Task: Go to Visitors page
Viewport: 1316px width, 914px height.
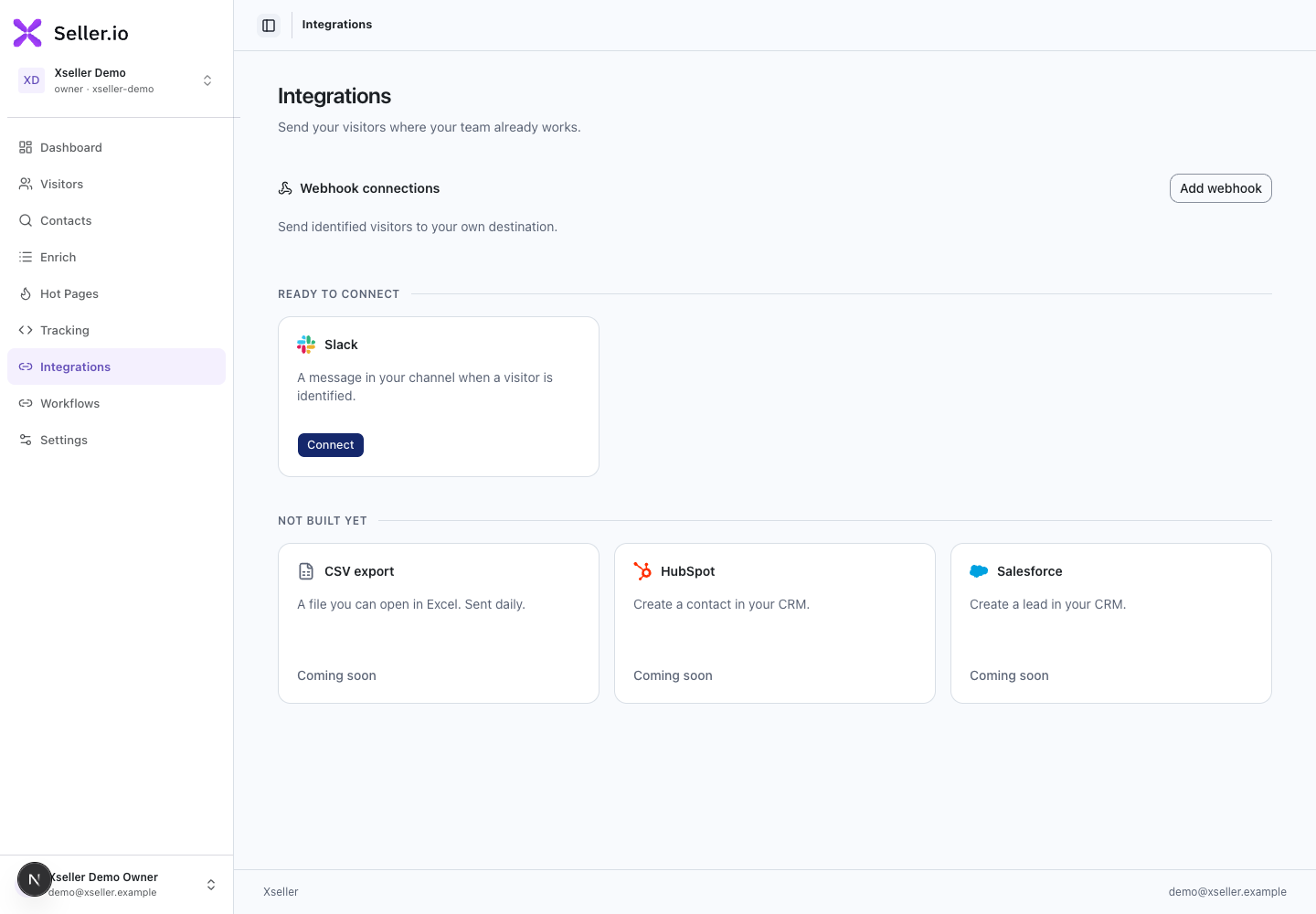Action: tap(116, 184)
